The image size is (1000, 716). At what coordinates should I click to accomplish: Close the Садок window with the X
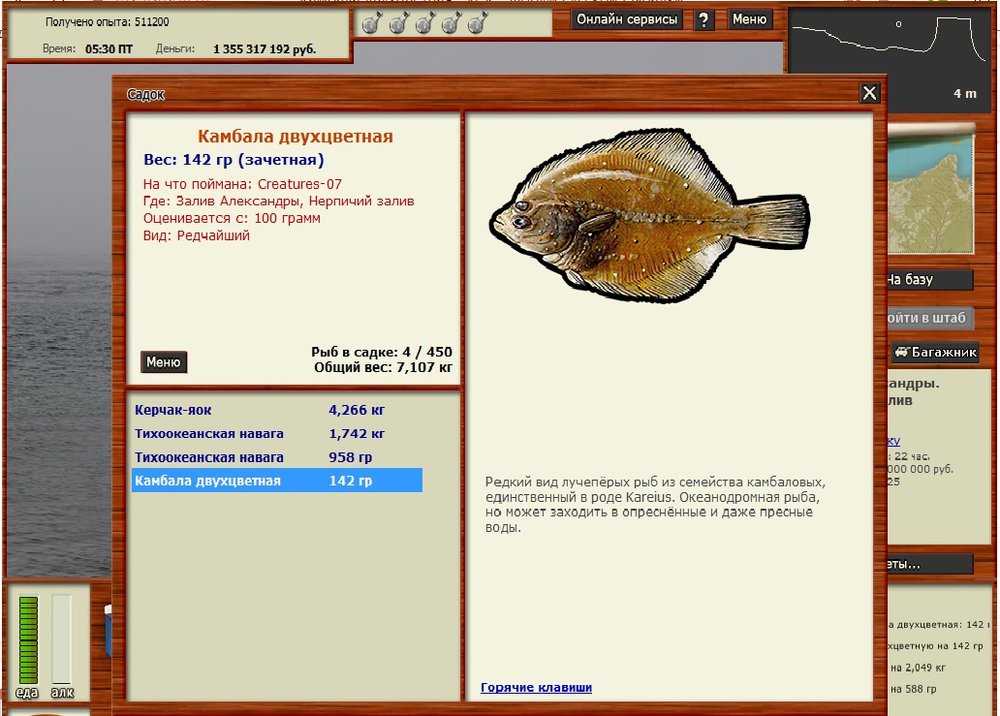870,93
